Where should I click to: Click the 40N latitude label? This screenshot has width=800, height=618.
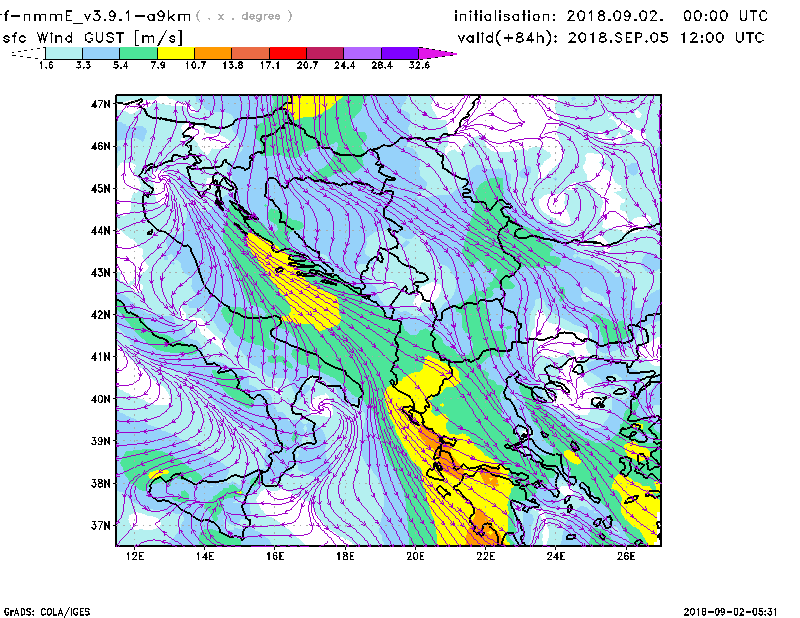click(x=101, y=399)
